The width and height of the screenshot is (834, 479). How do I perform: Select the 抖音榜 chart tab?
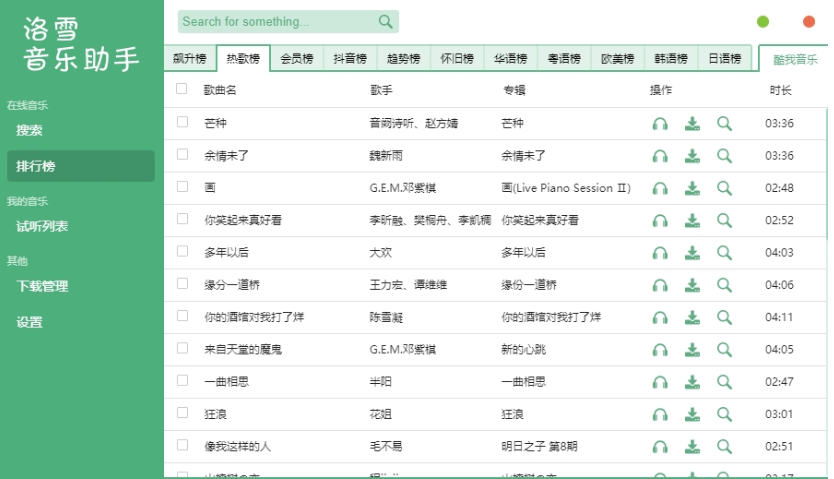click(350, 59)
